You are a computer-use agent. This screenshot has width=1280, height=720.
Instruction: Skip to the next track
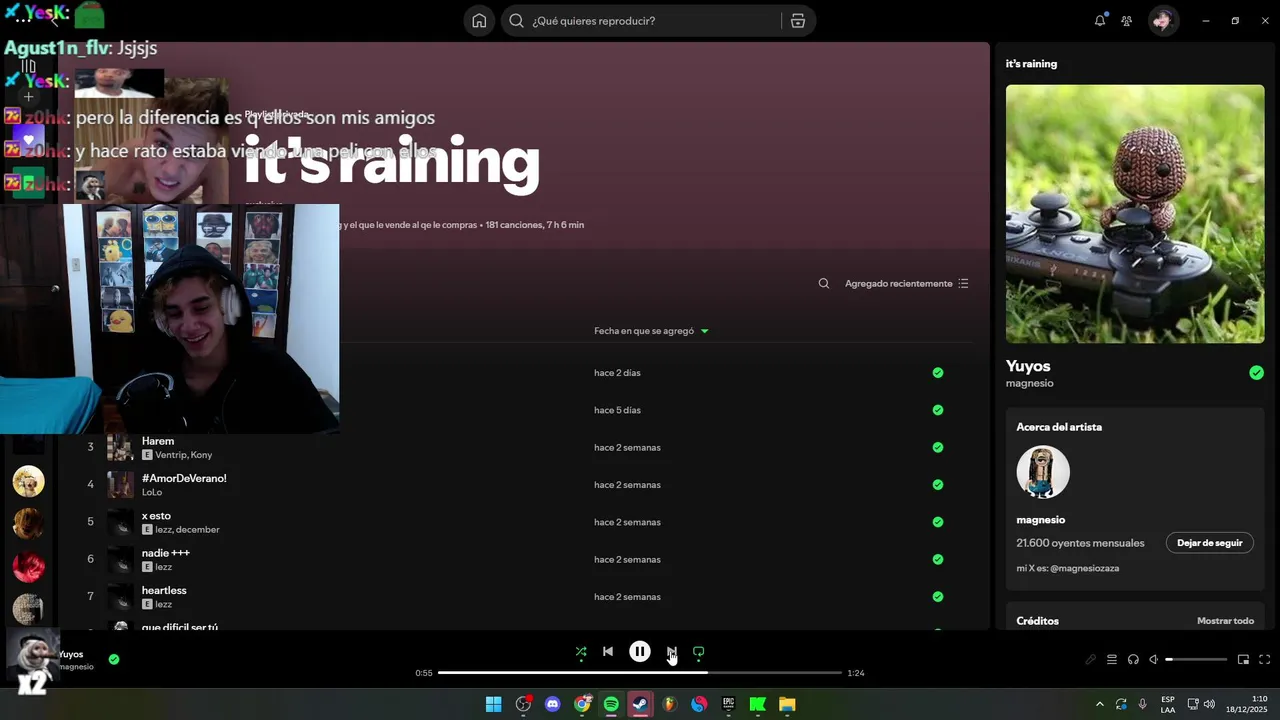click(672, 652)
